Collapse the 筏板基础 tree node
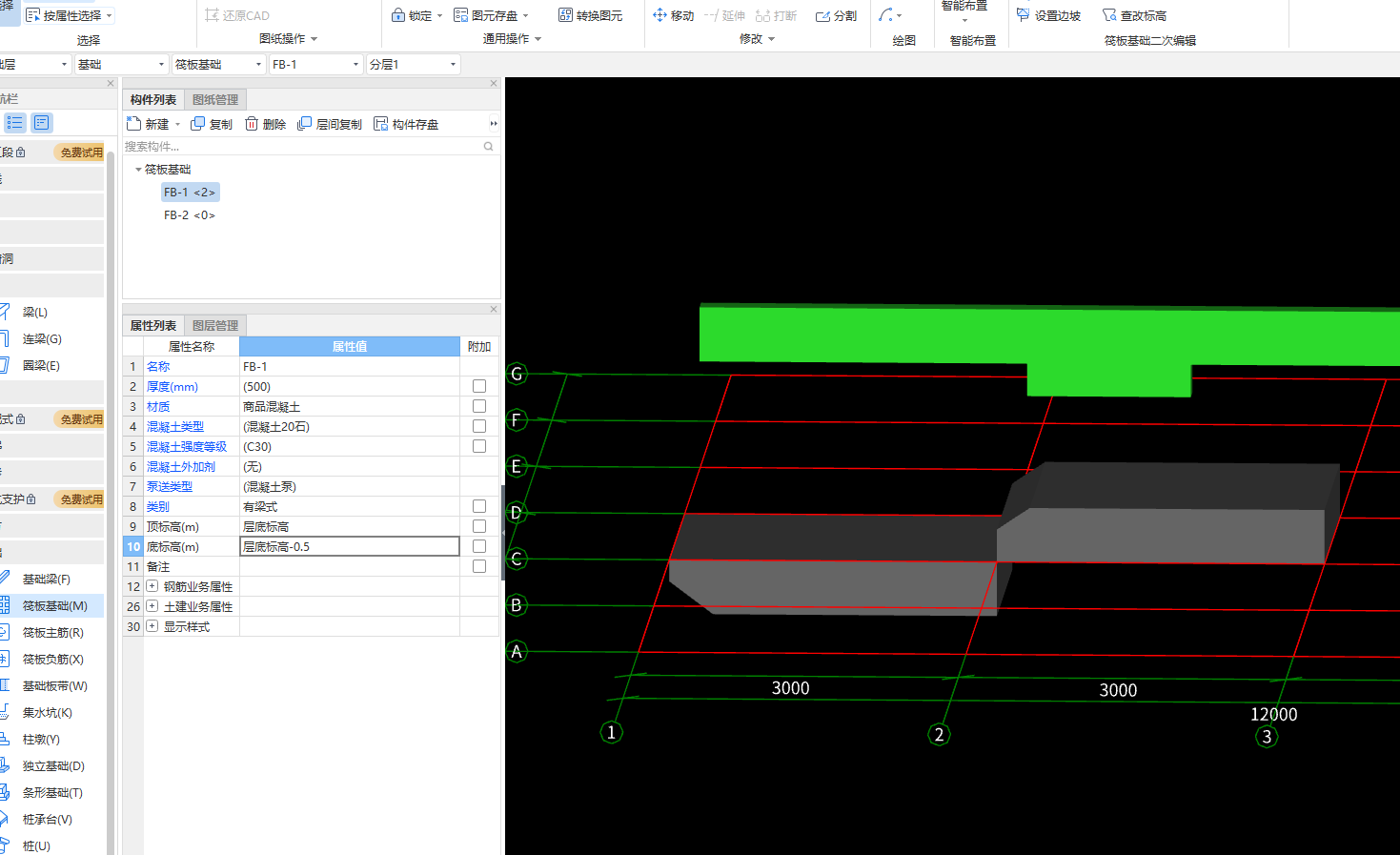The width and height of the screenshot is (1400, 855). [x=138, y=170]
